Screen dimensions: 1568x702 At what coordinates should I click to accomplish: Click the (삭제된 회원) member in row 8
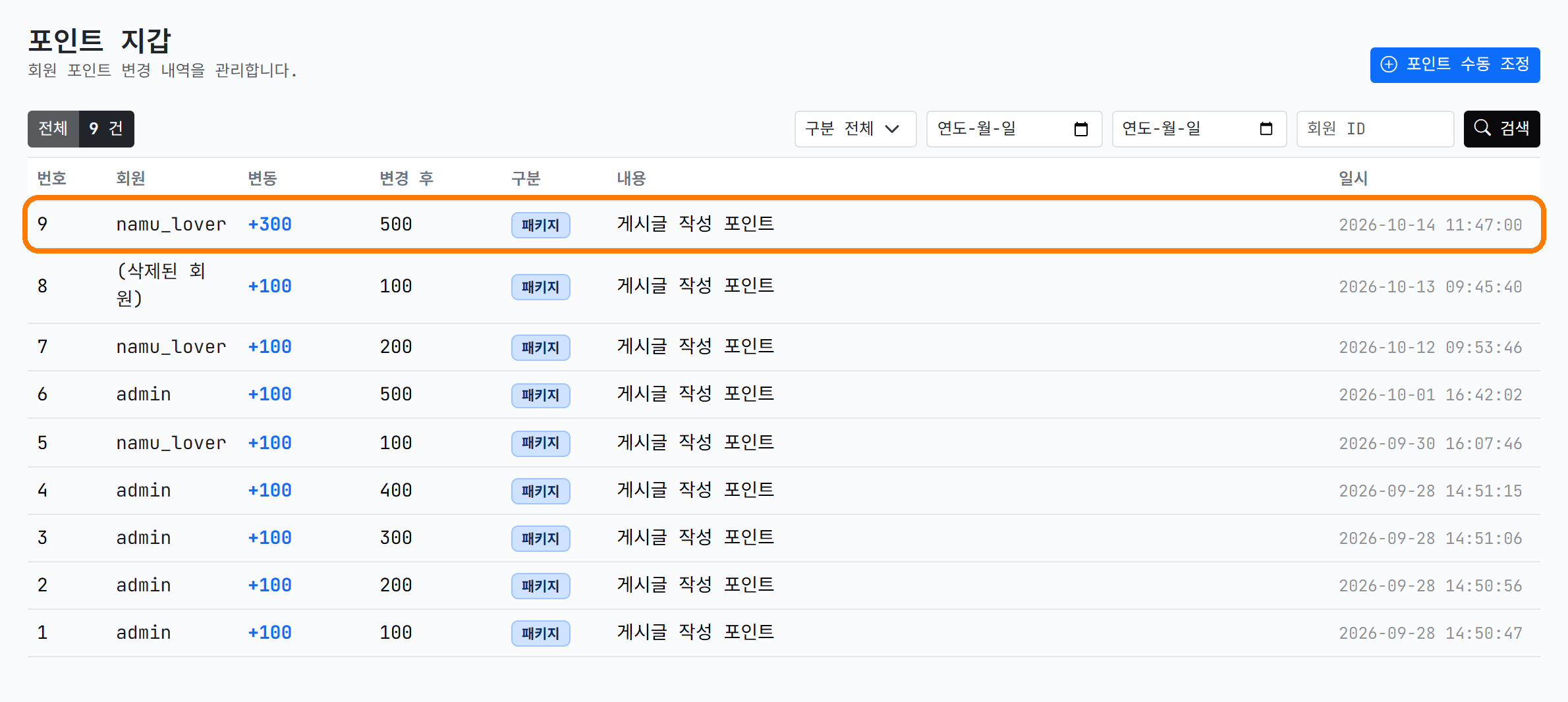pyautogui.click(x=162, y=284)
